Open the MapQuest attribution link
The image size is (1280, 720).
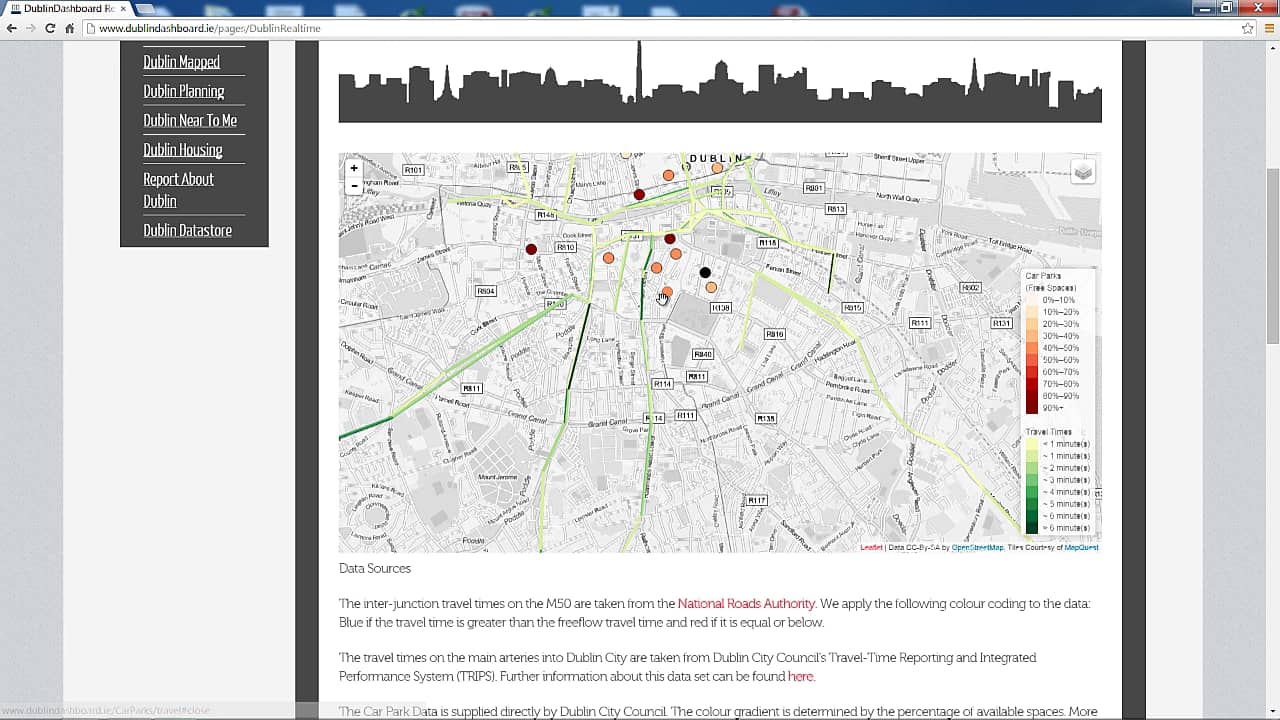pos(1081,547)
